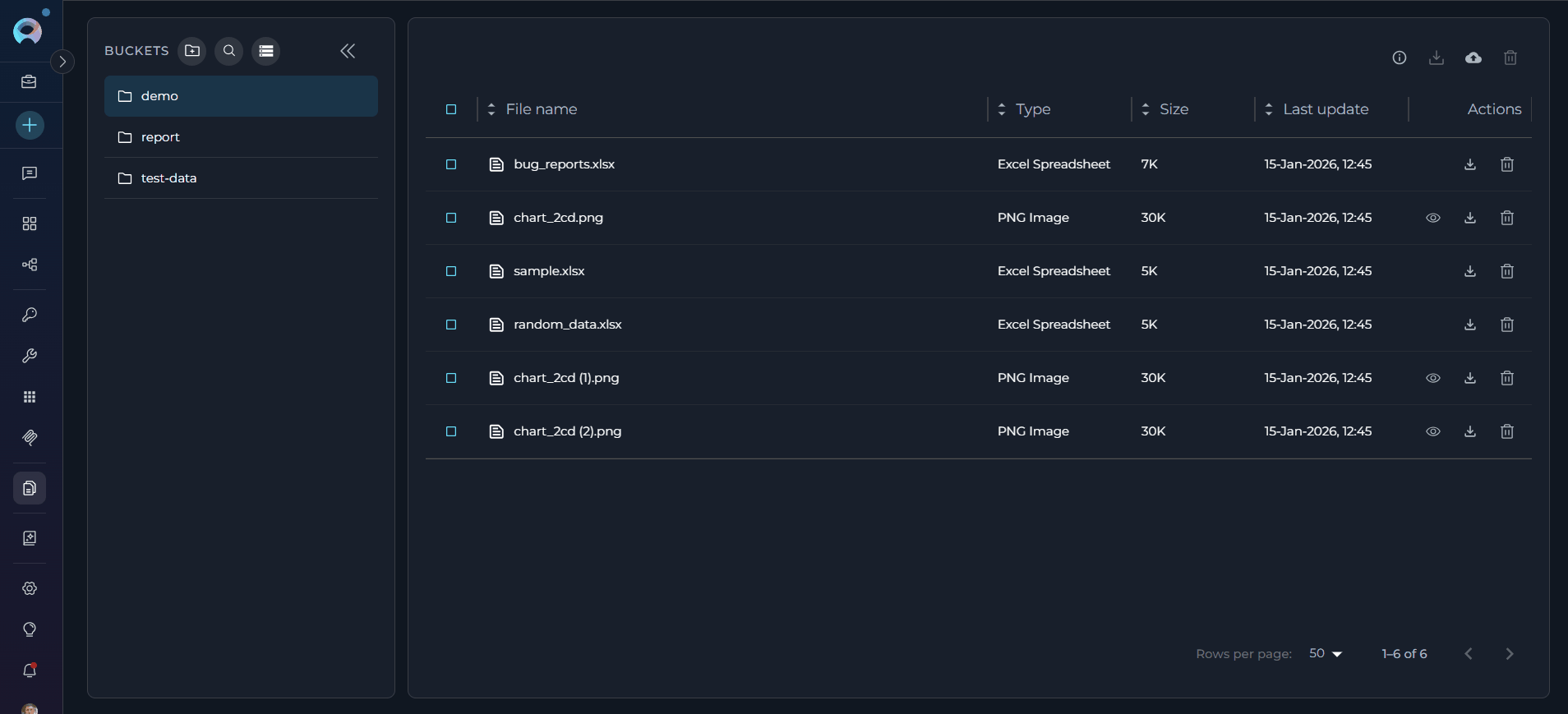Open the notifications bell in sidebar

(30, 670)
